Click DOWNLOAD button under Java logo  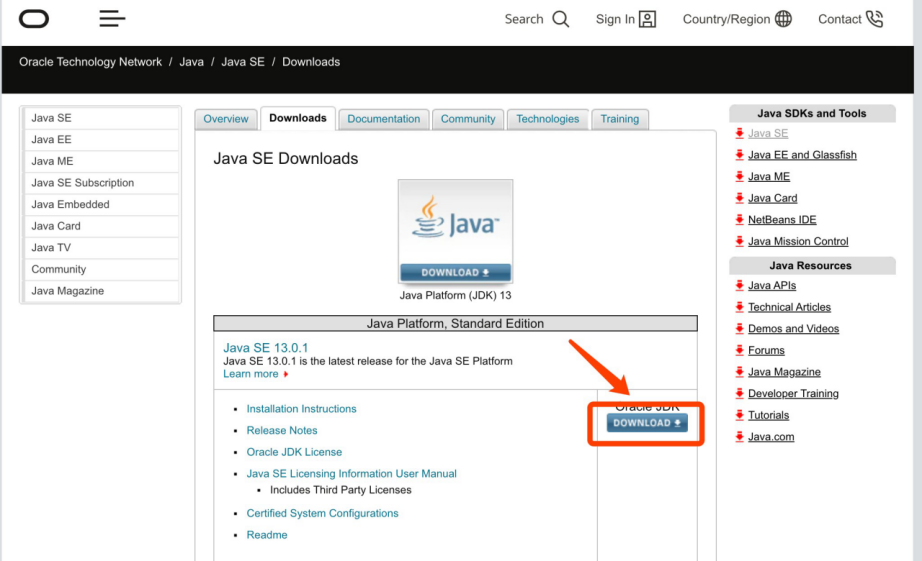coord(455,272)
